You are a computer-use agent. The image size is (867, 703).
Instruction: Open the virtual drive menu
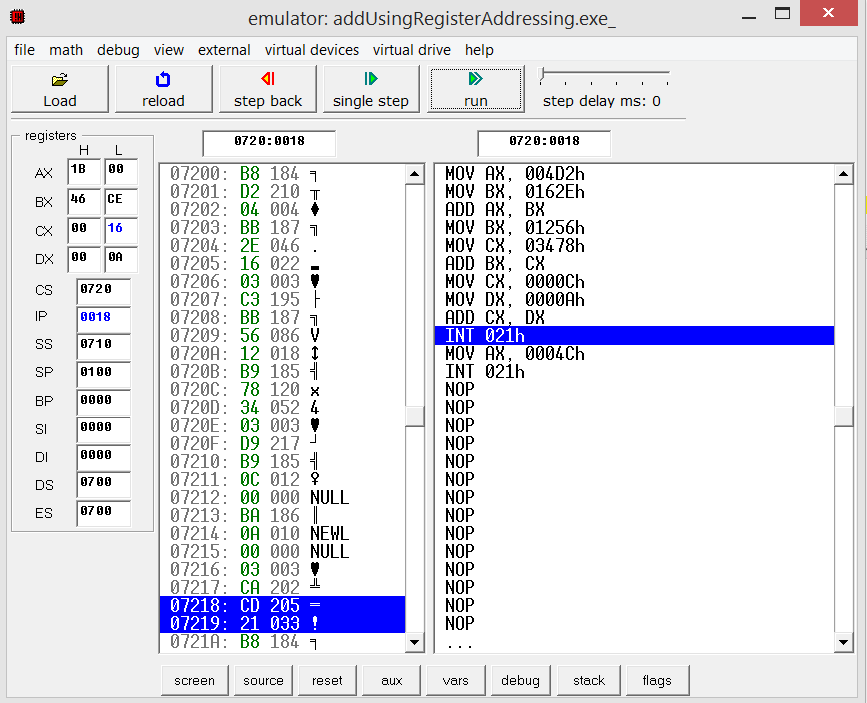(414, 50)
